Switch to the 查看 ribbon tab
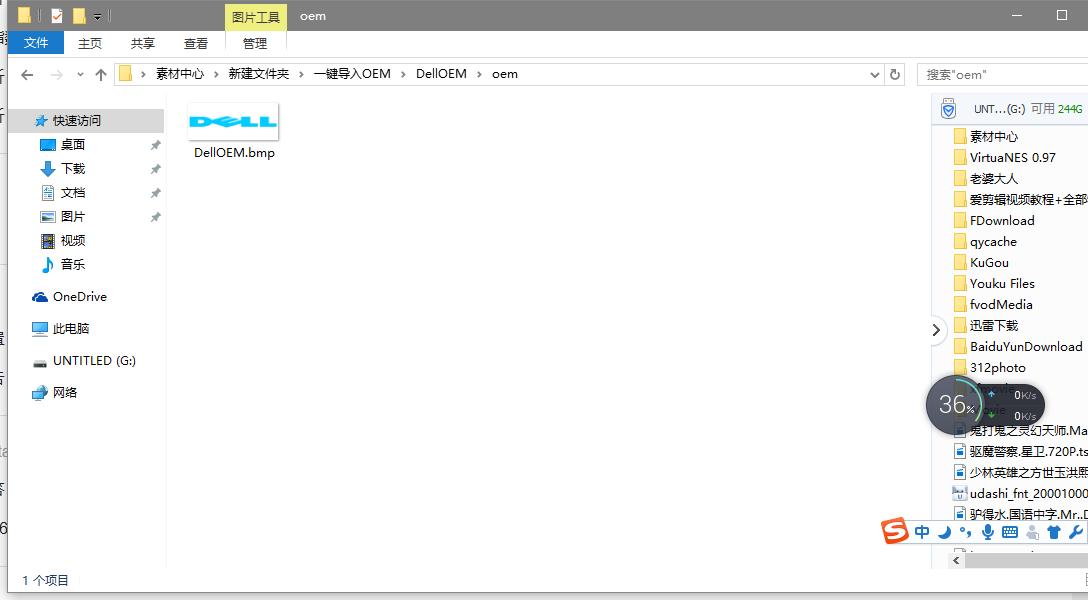Image resolution: width=1088 pixels, height=600 pixels. (x=196, y=43)
